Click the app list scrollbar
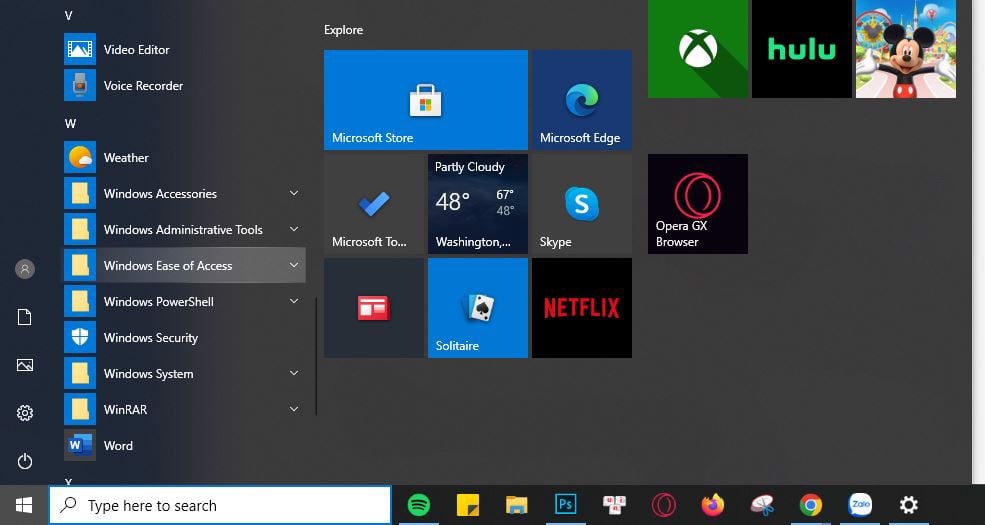985x525 pixels. coord(316,356)
